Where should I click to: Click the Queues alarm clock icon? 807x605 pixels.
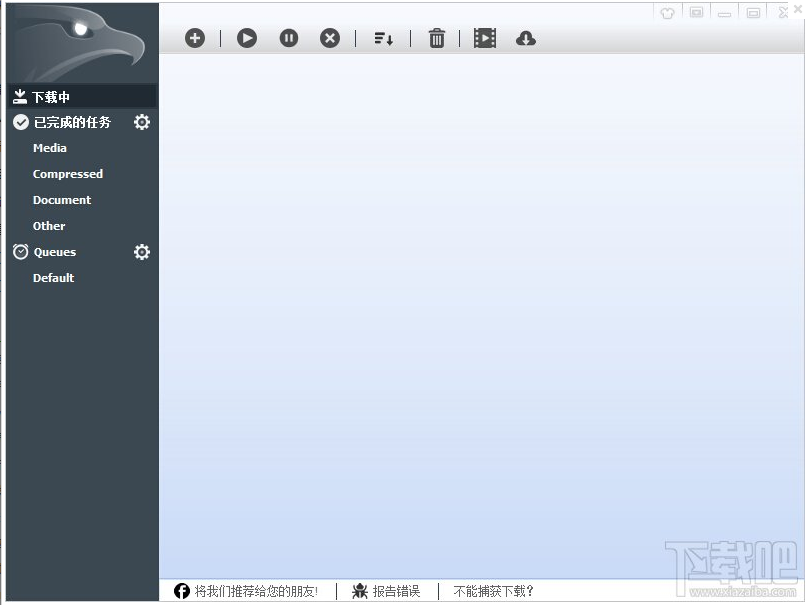click(21, 252)
